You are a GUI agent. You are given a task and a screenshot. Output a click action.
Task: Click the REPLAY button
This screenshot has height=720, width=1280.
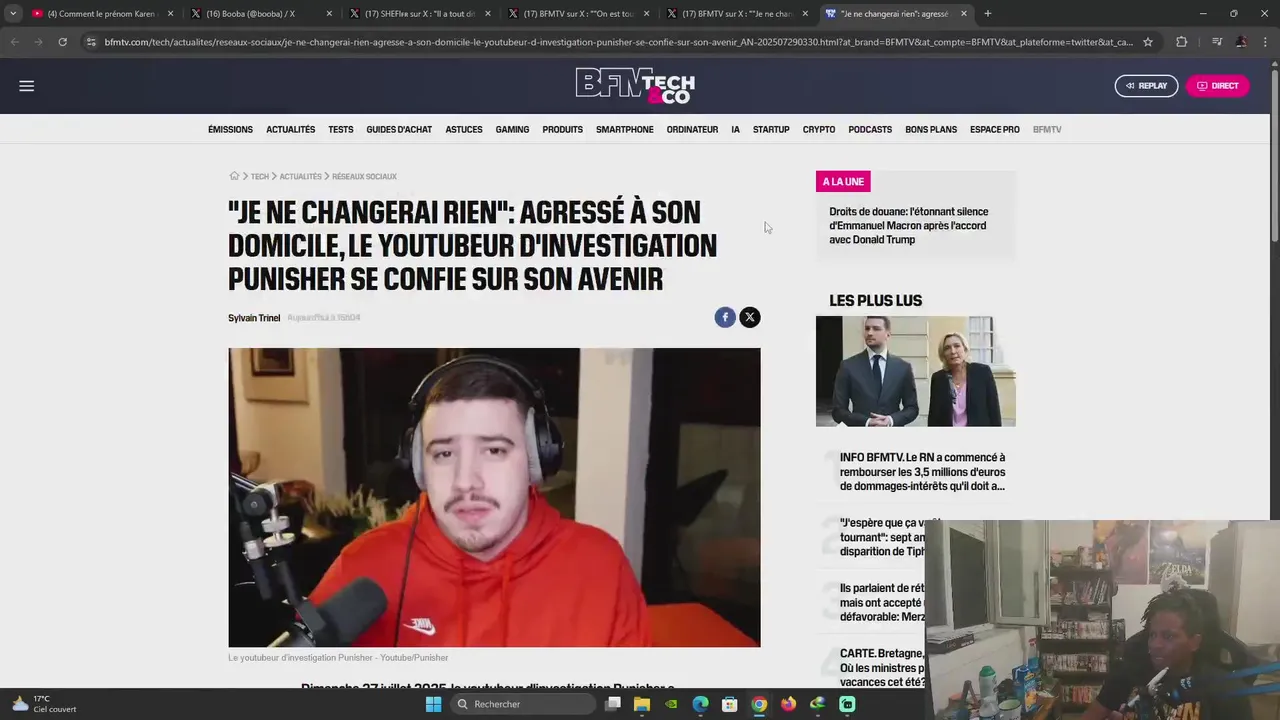pos(1146,86)
